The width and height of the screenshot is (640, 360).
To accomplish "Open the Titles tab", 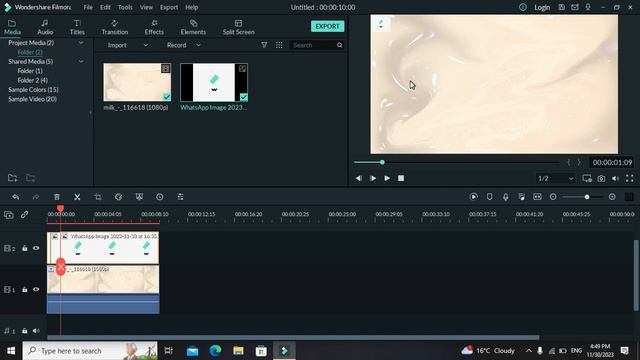I will [x=77, y=27].
